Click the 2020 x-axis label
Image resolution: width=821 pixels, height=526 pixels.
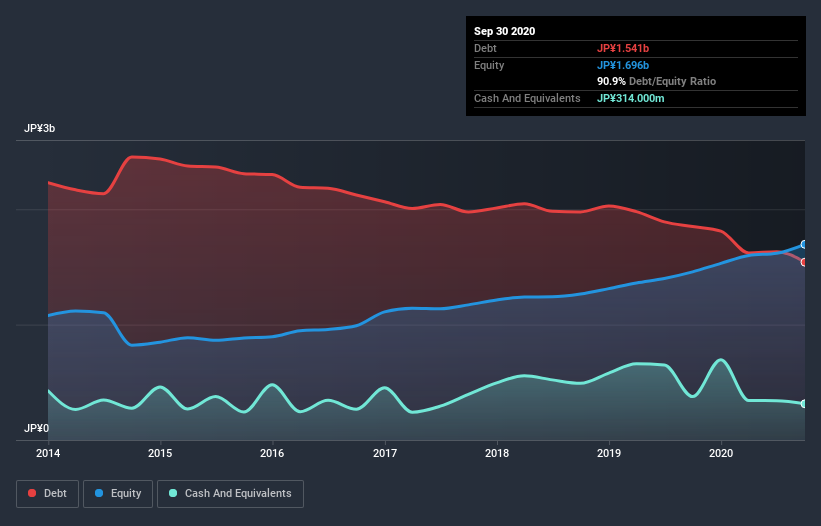[721, 453]
